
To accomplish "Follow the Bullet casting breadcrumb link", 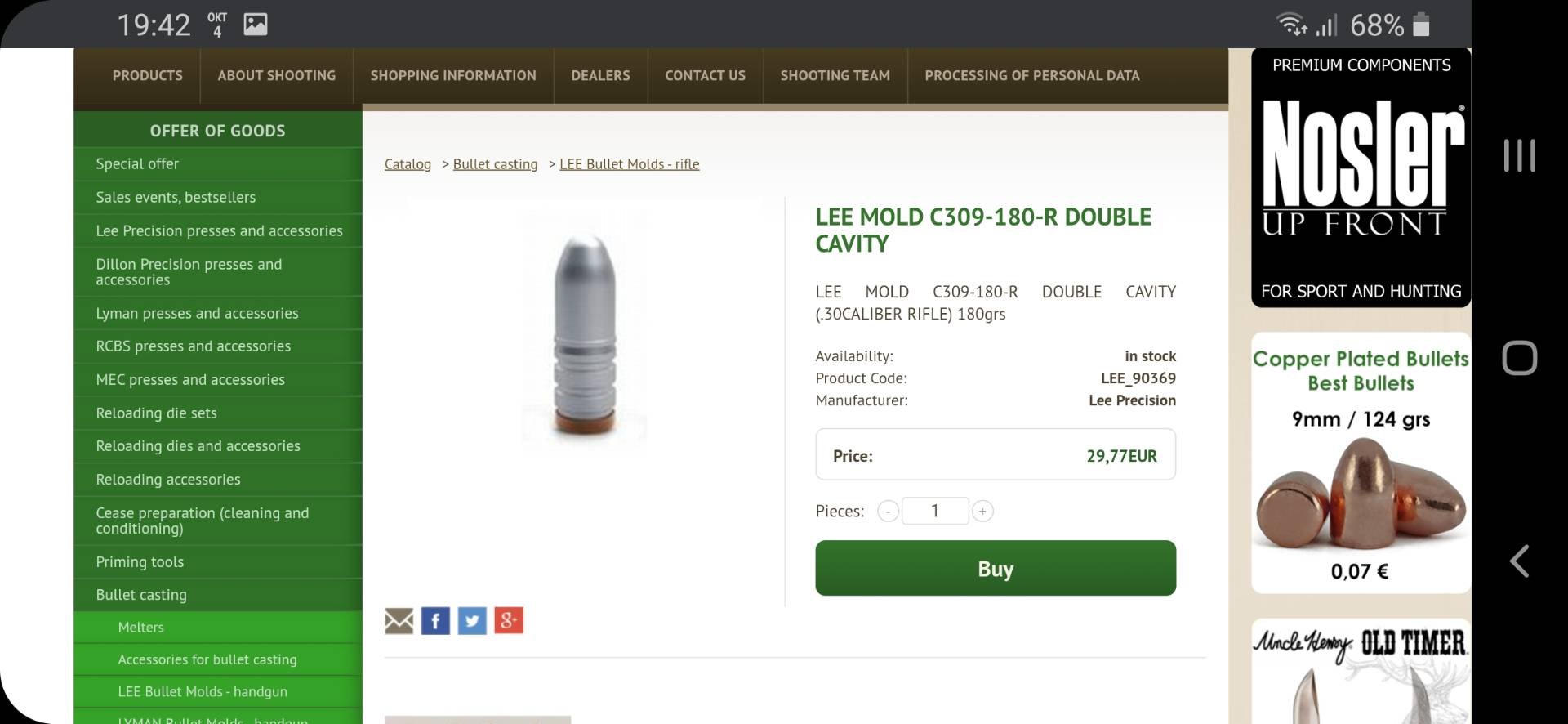I will tap(495, 164).
